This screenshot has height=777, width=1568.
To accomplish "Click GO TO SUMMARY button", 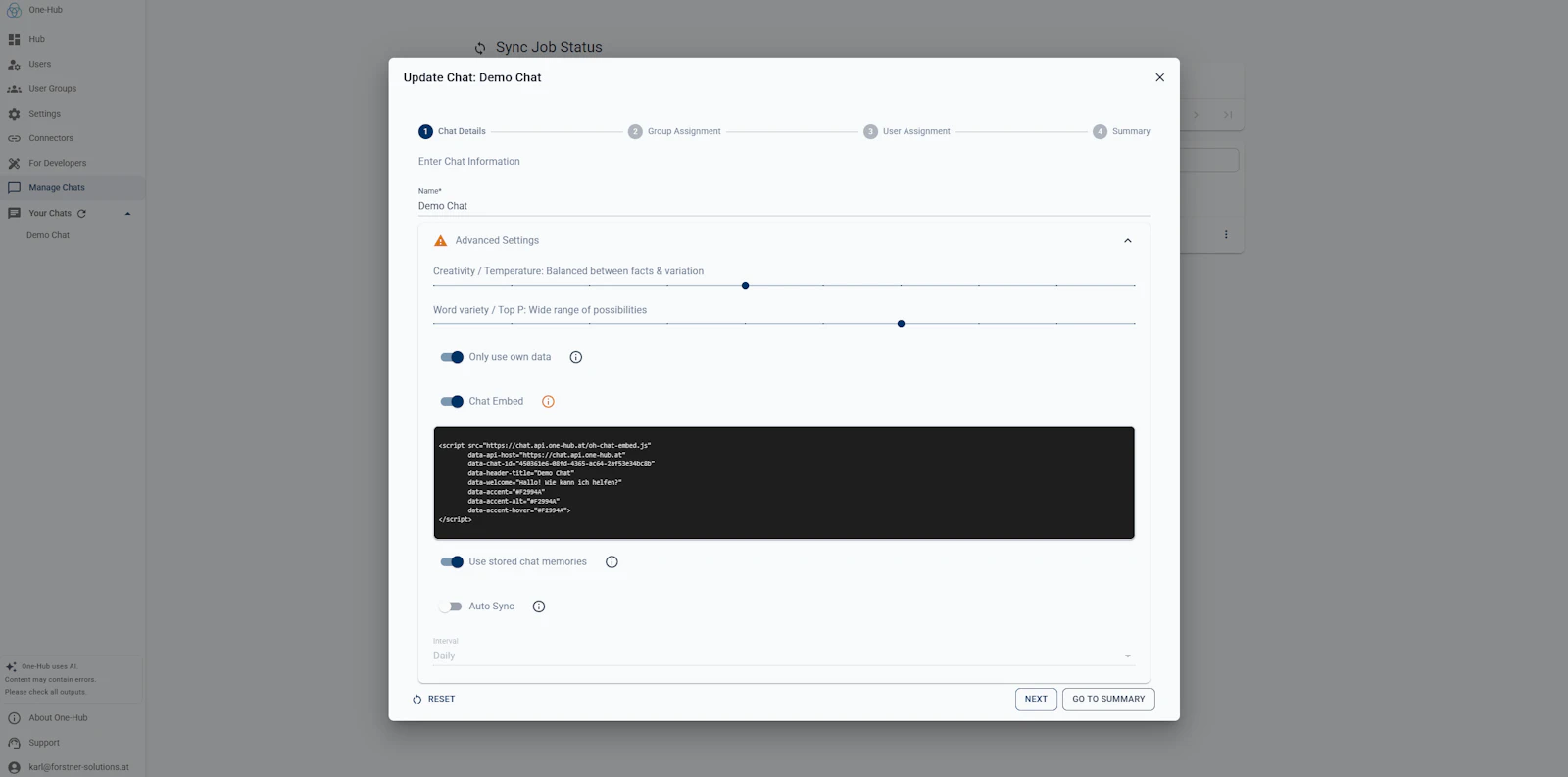I will pyautogui.click(x=1108, y=700).
